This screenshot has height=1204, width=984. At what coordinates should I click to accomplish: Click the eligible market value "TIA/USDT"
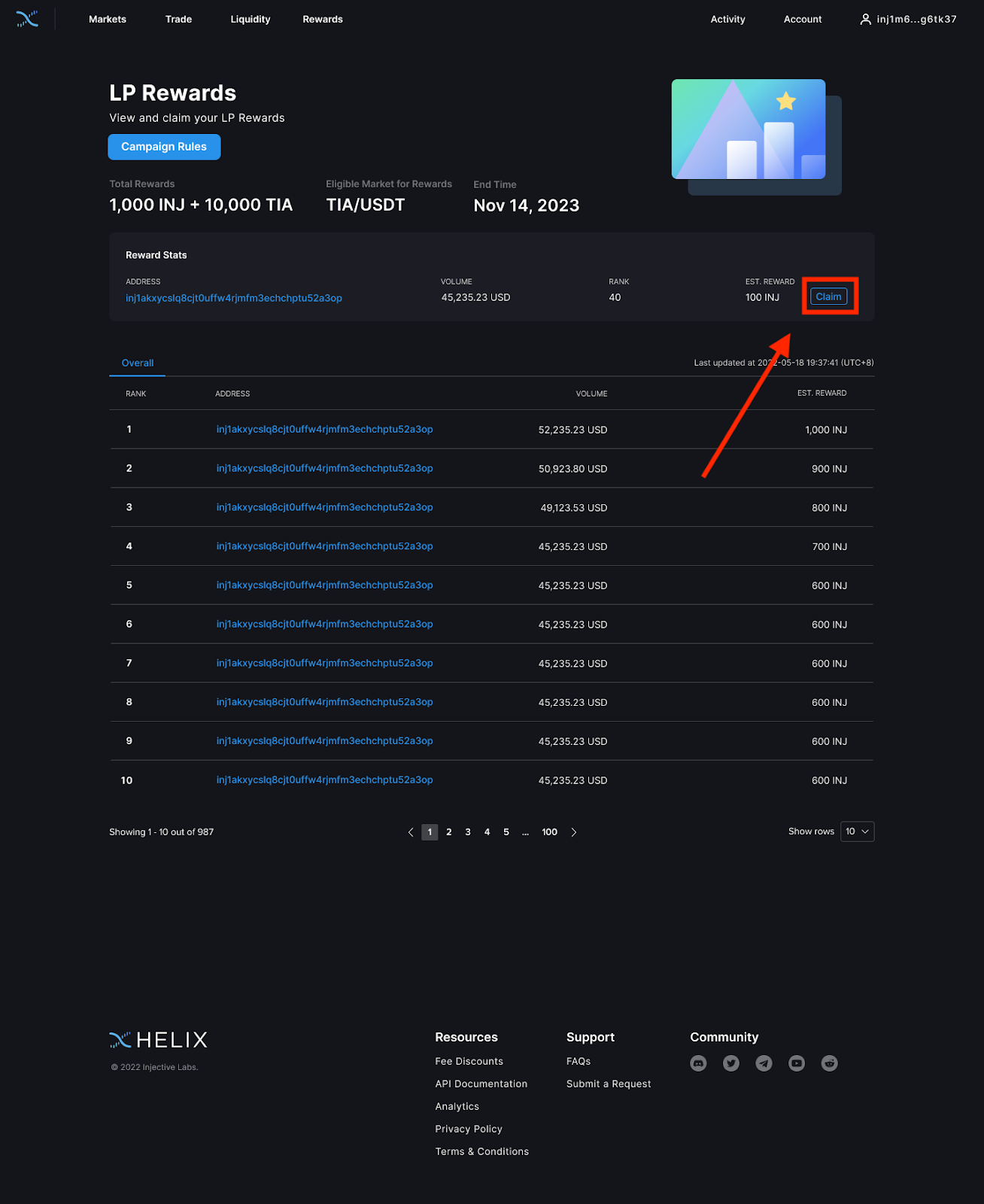366,205
